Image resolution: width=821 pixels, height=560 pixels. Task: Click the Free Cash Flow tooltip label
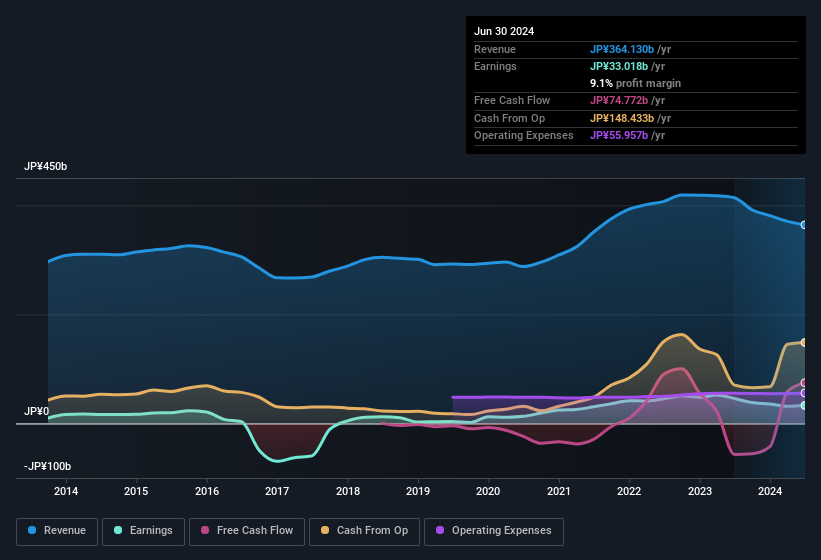[x=512, y=100]
